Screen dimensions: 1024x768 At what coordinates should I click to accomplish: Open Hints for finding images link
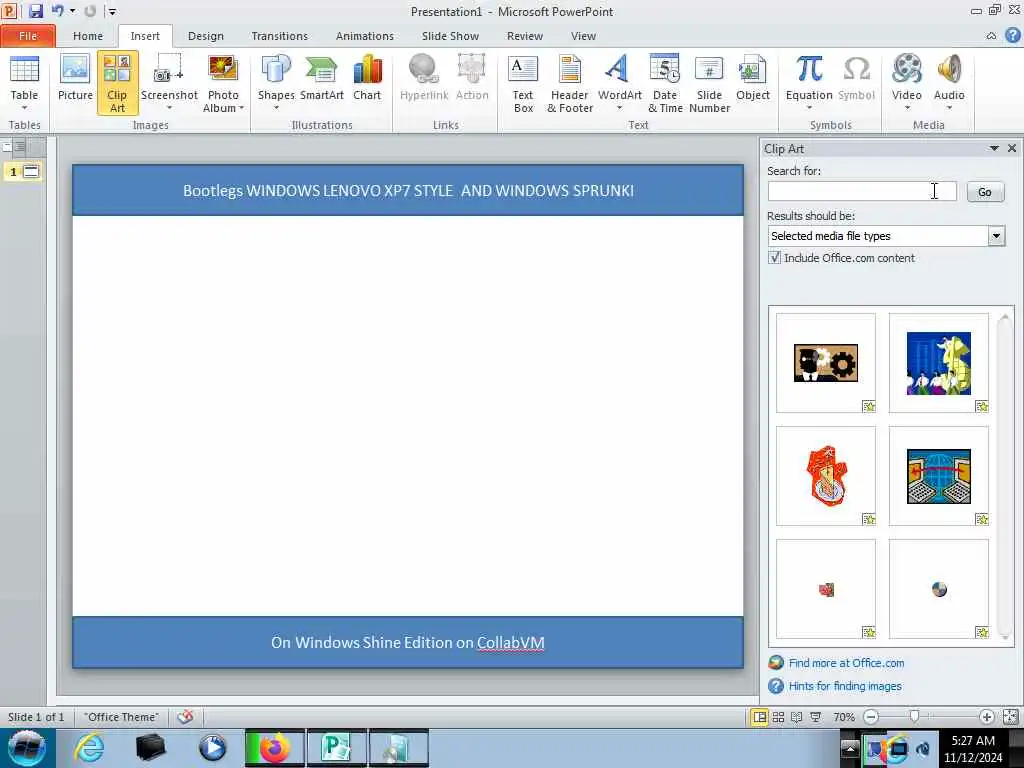[844, 686]
